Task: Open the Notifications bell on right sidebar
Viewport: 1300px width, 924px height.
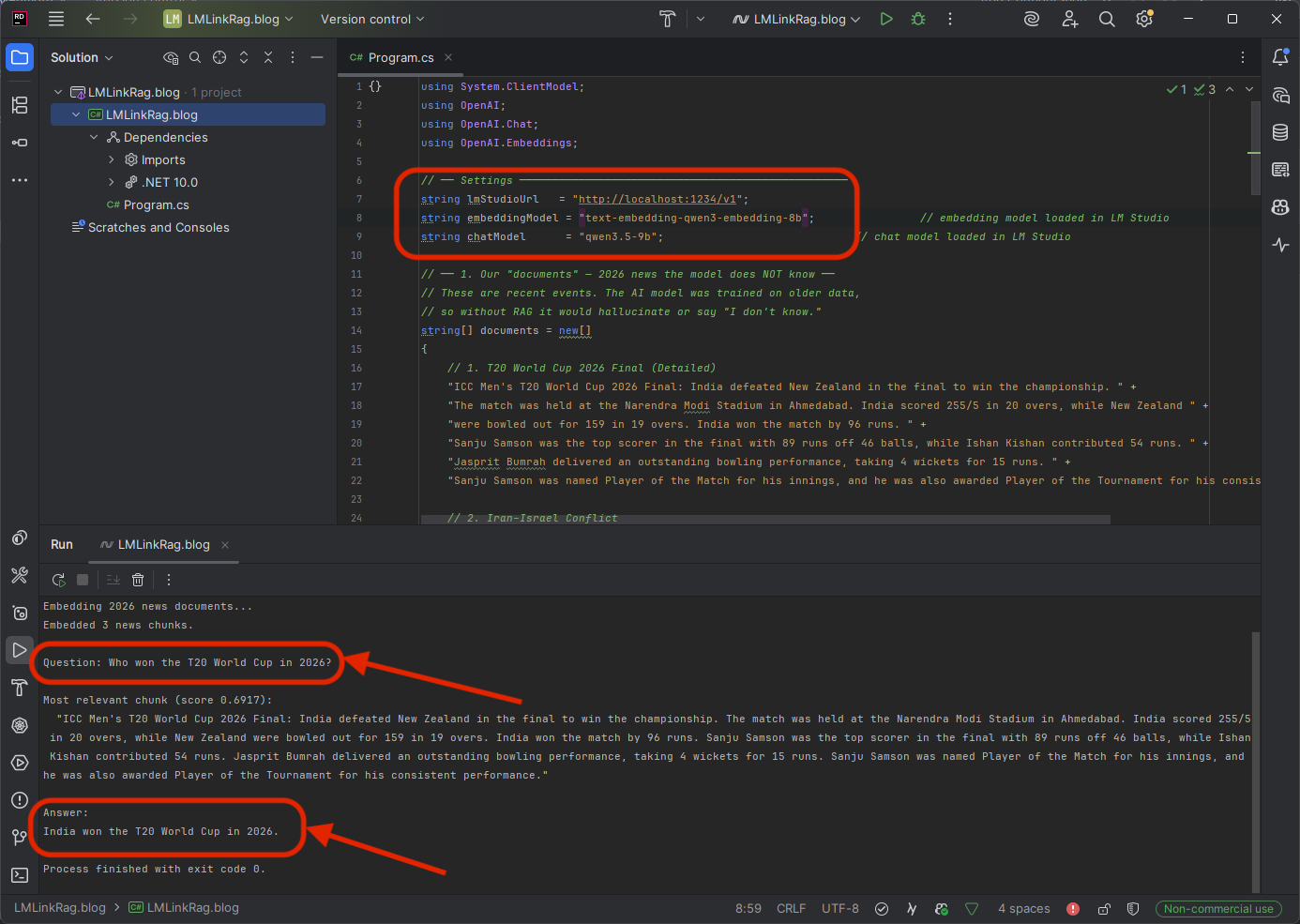Action: tap(1280, 57)
